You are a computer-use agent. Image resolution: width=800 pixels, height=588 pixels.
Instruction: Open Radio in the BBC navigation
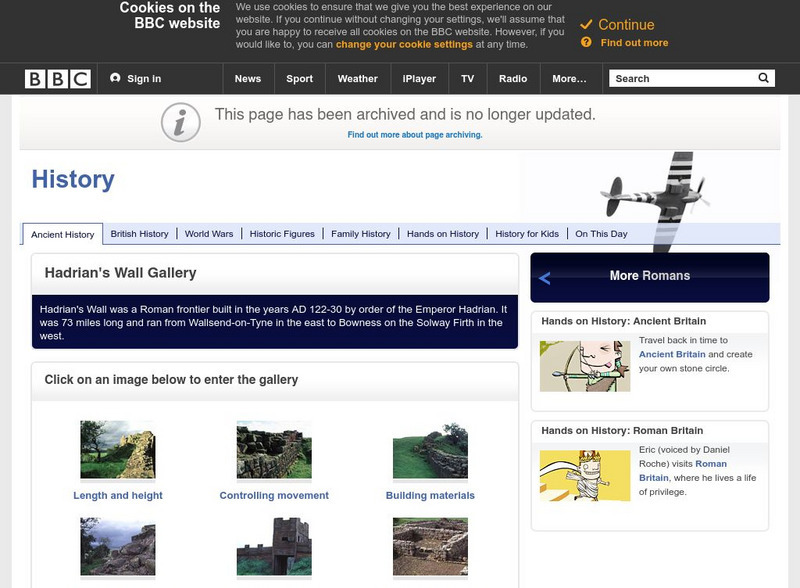coord(513,79)
